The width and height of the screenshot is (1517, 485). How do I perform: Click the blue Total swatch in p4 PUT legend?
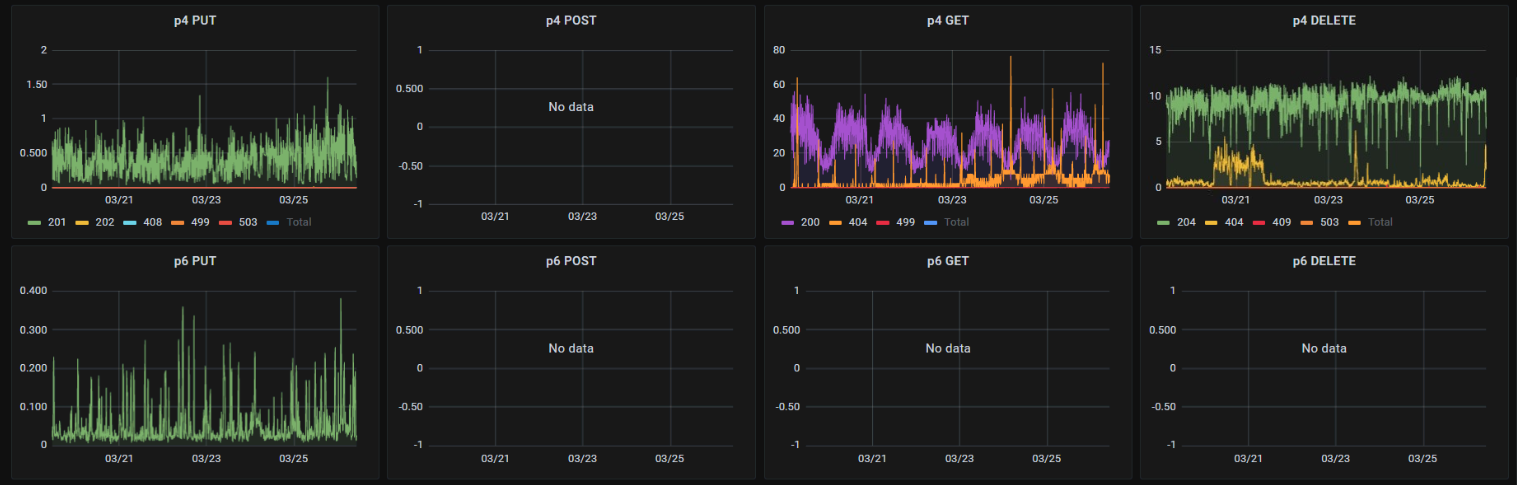tap(274, 222)
